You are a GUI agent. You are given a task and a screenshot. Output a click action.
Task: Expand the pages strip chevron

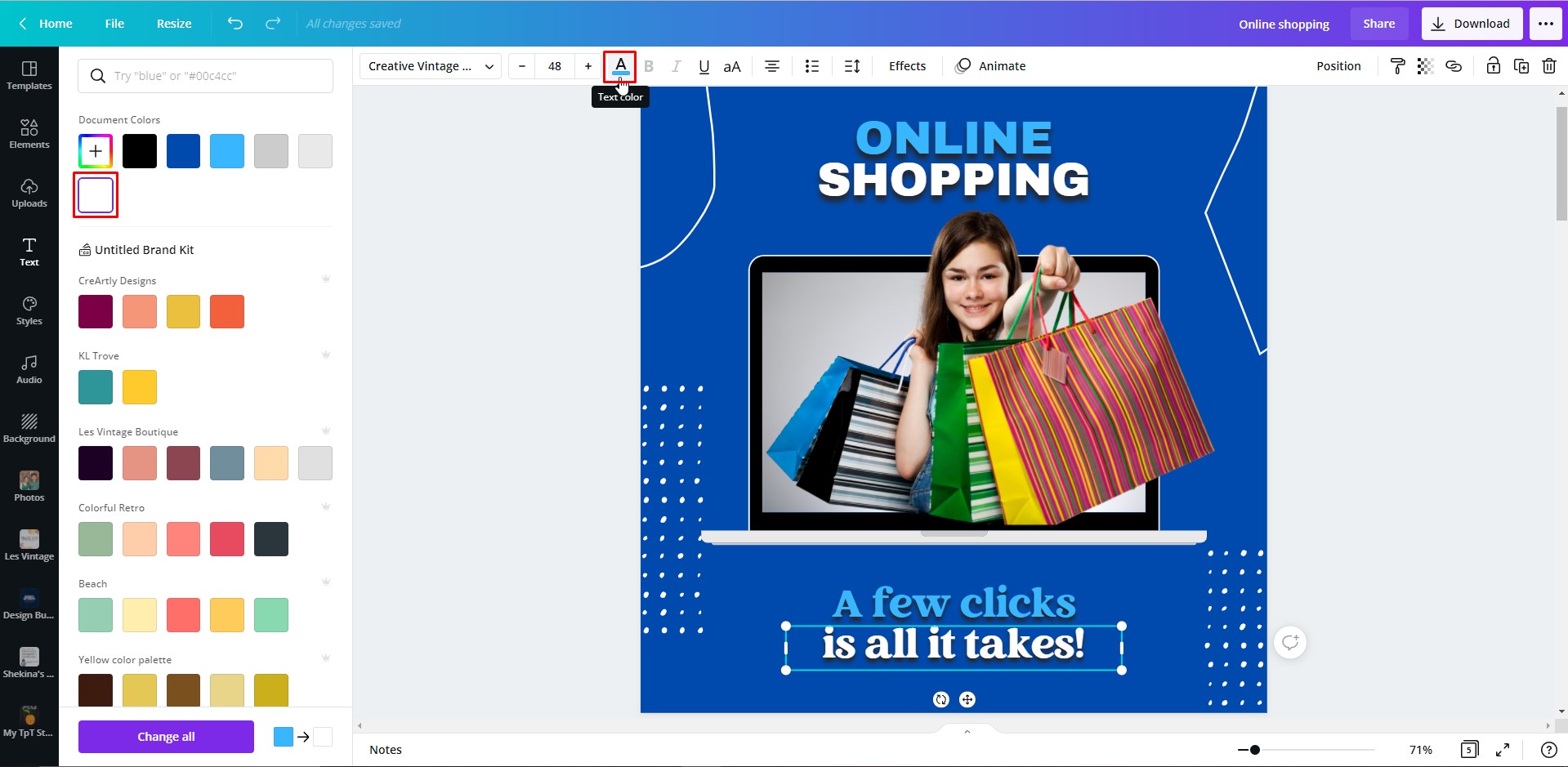click(x=967, y=731)
